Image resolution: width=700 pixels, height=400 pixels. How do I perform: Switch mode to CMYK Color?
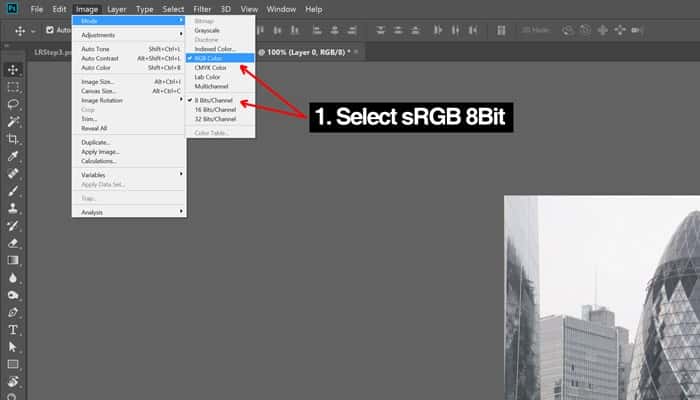211,67
